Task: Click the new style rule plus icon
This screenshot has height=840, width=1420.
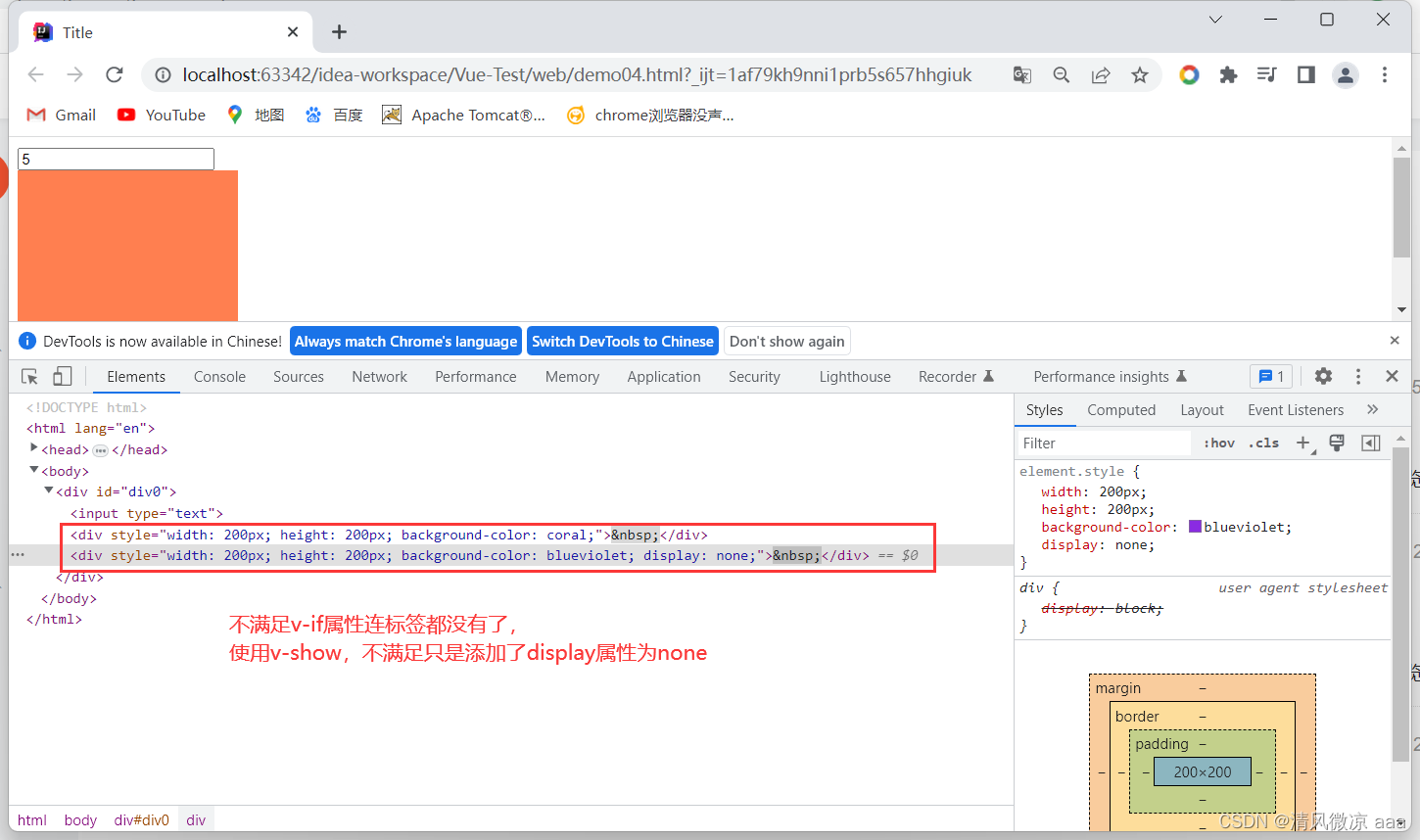Action: point(1303,443)
